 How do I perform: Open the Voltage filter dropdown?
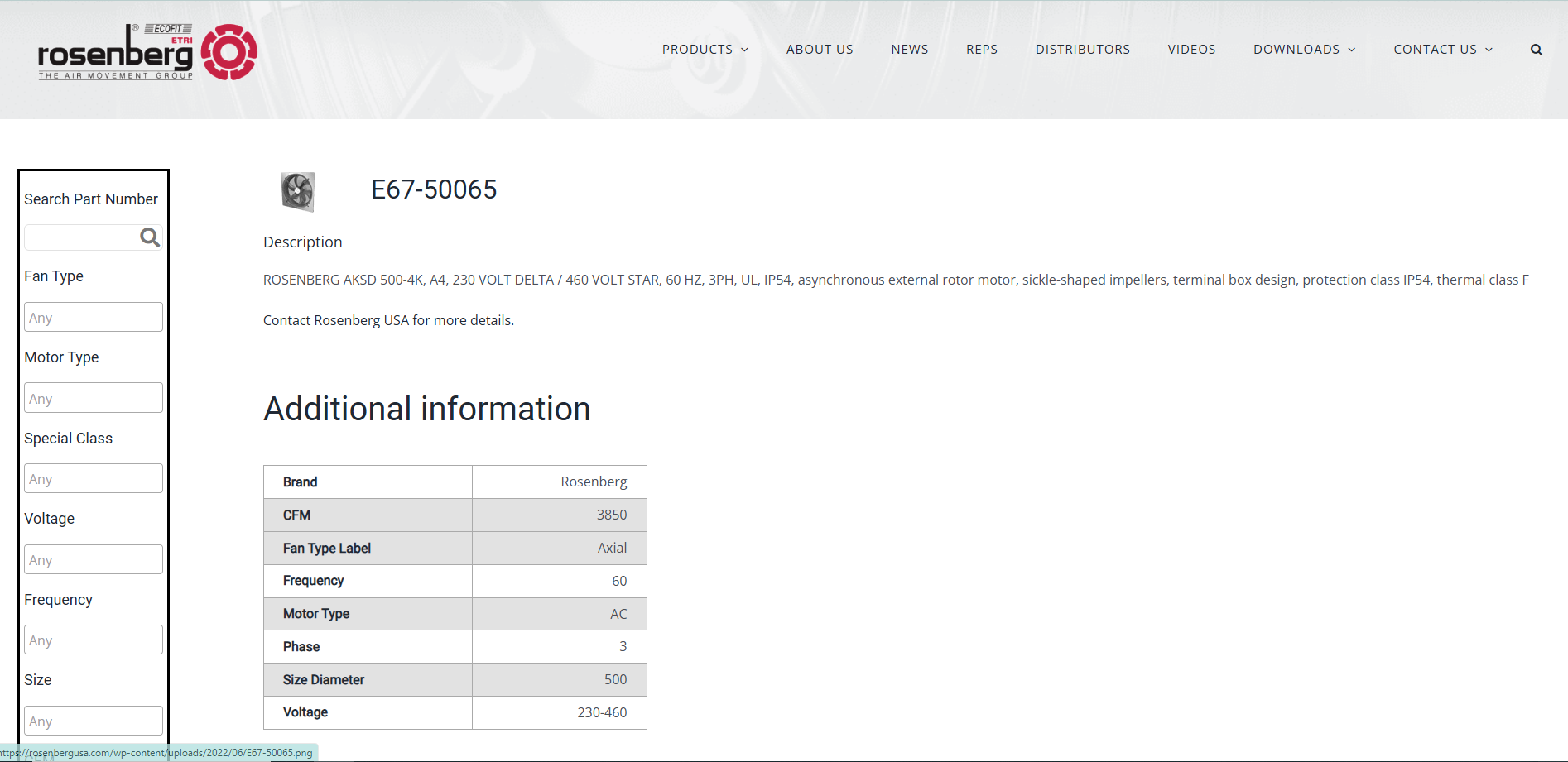94,560
